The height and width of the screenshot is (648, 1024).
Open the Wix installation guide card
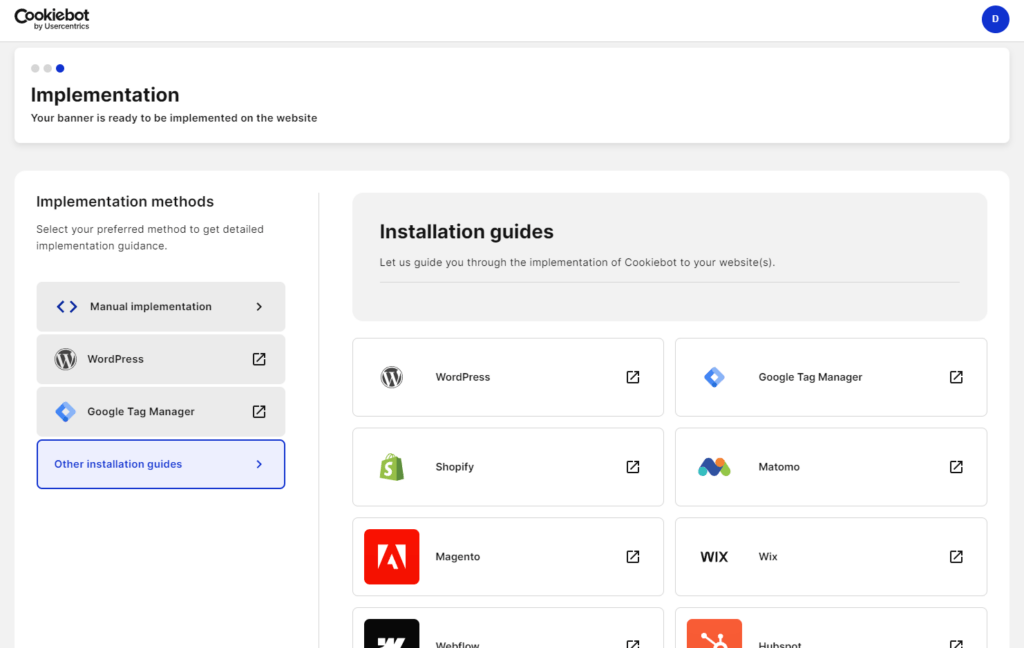(x=831, y=557)
